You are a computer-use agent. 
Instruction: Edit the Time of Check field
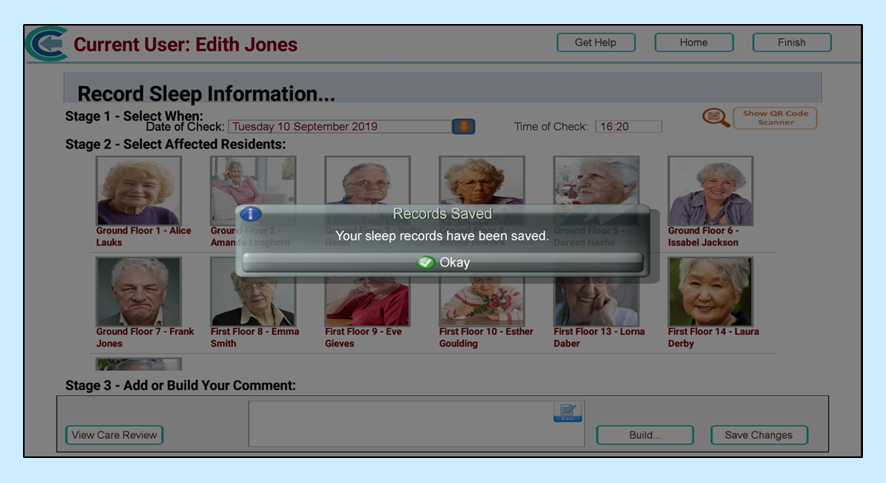[x=628, y=127]
